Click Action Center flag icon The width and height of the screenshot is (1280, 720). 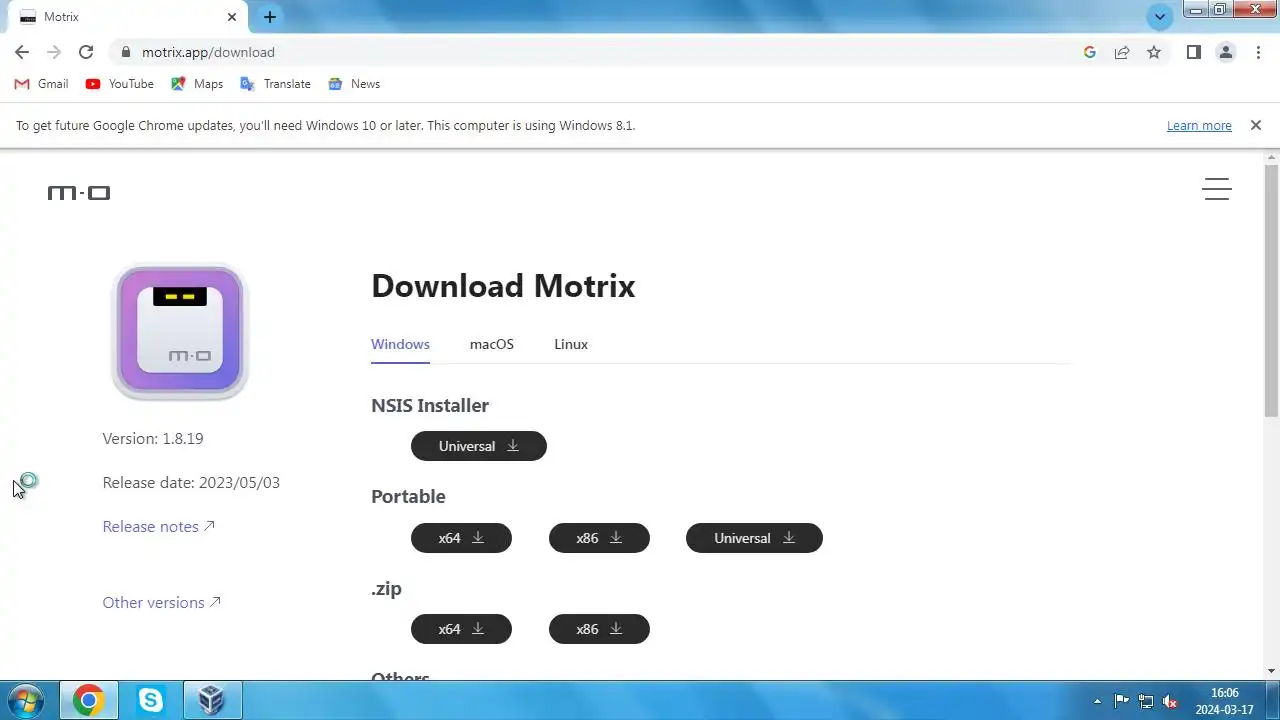pos(1121,701)
